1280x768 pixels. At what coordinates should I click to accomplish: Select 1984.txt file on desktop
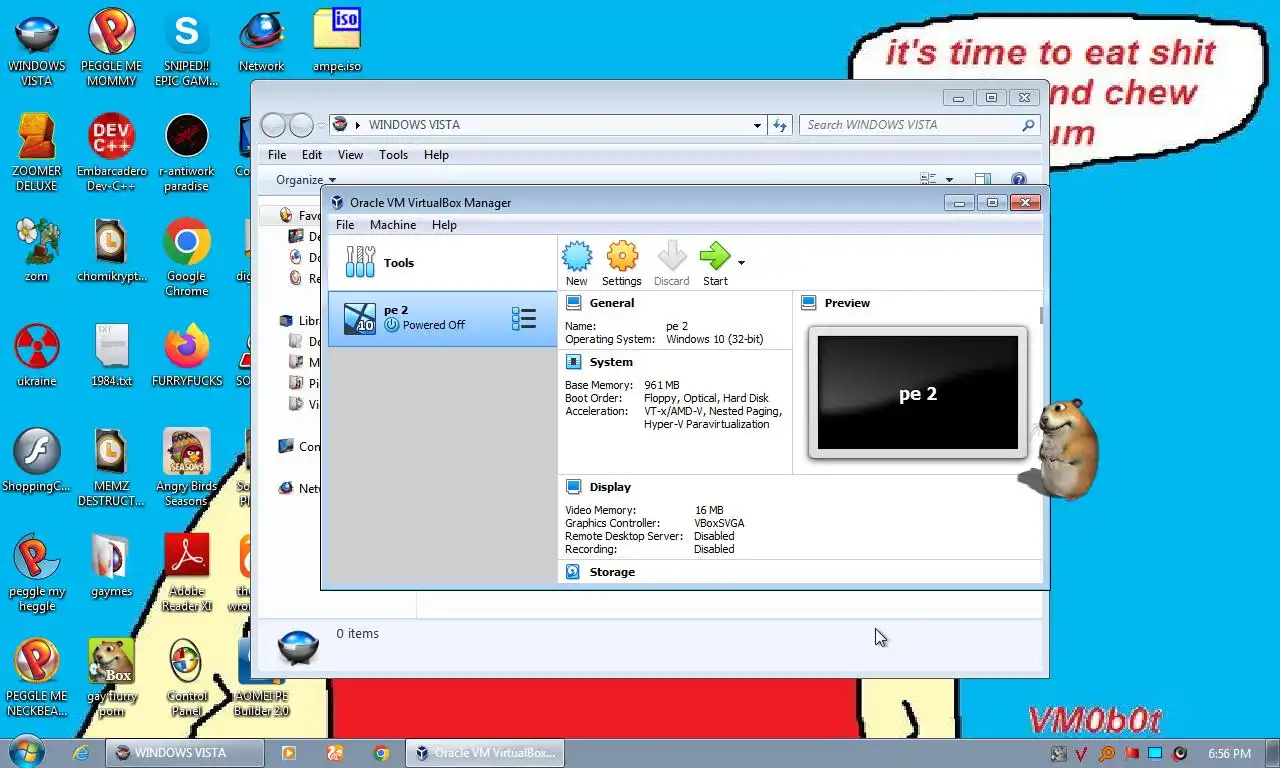point(111,356)
